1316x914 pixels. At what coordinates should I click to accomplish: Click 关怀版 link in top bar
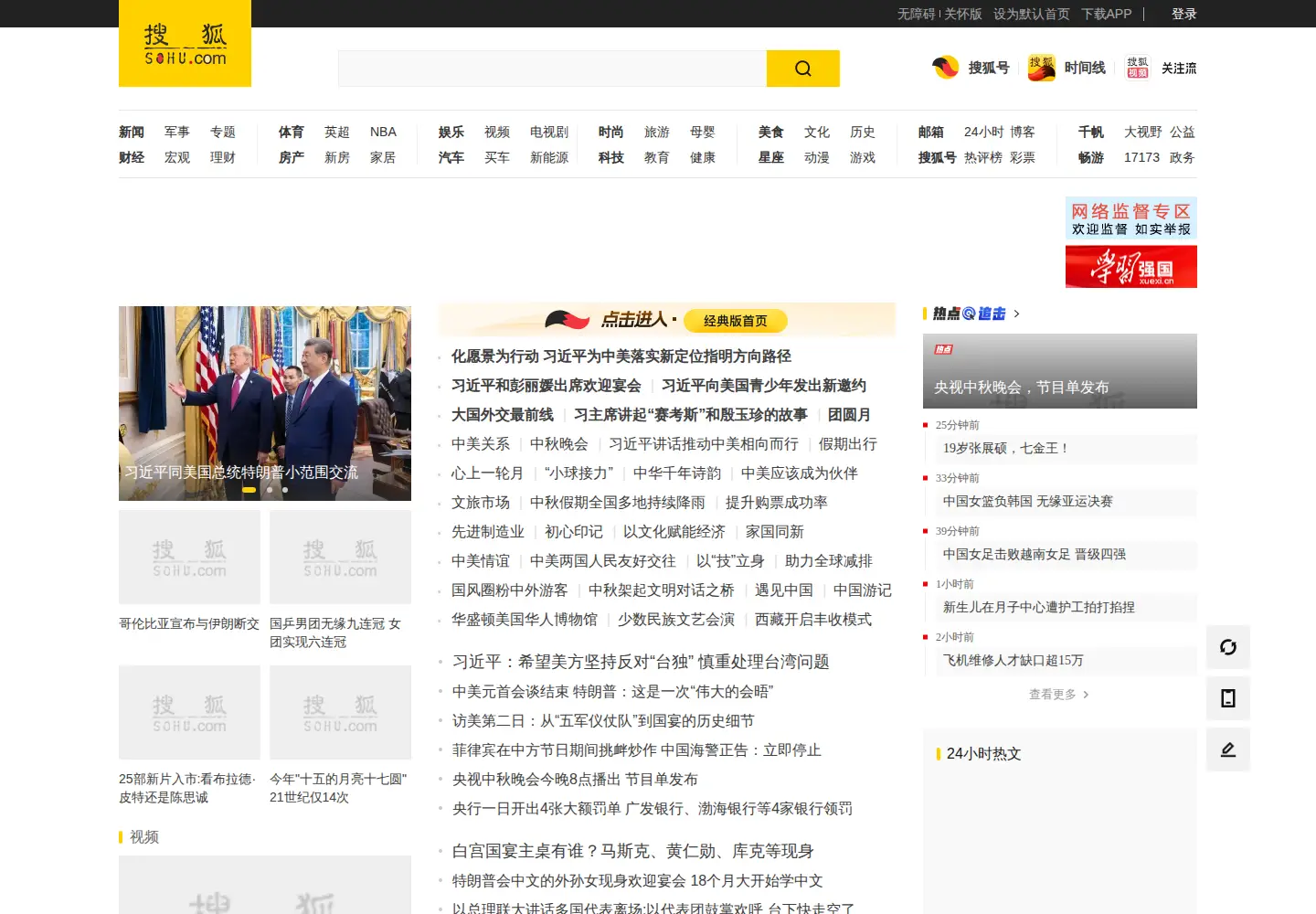click(x=963, y=14)
